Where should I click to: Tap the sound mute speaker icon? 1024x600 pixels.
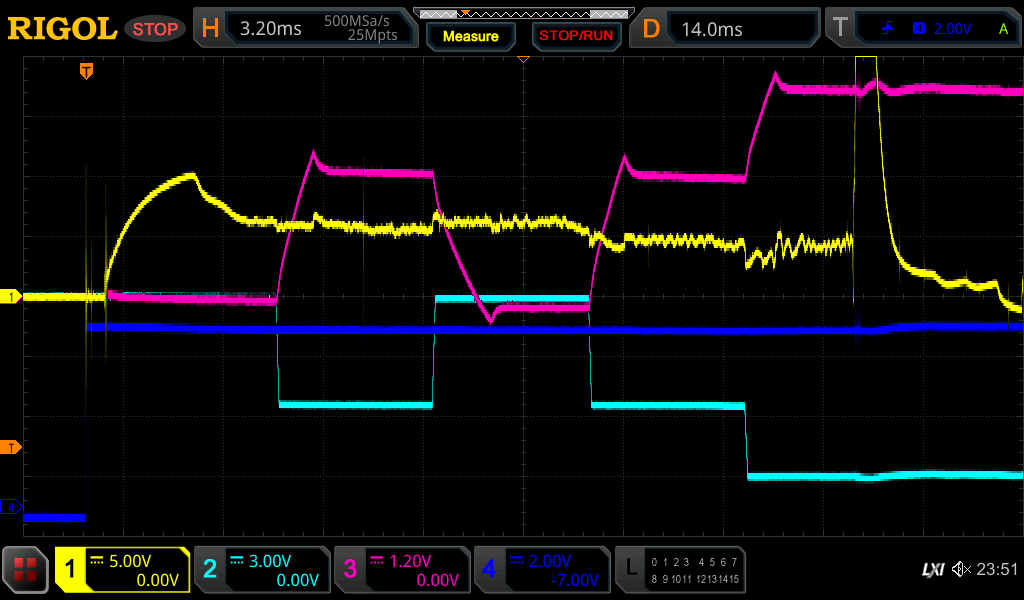[x=962, y=570]
